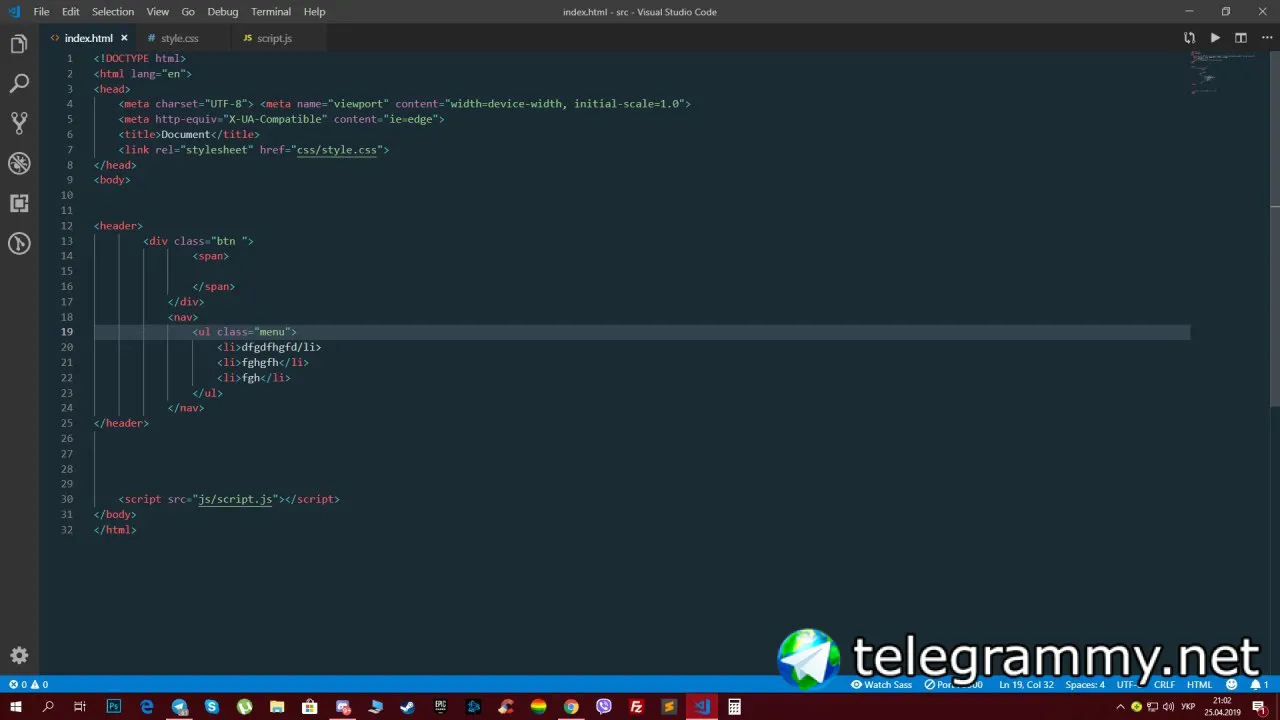Viewport: 1280px width, 720px height.
Task: Open the Search view in activity bar
Action: [19, 84]
